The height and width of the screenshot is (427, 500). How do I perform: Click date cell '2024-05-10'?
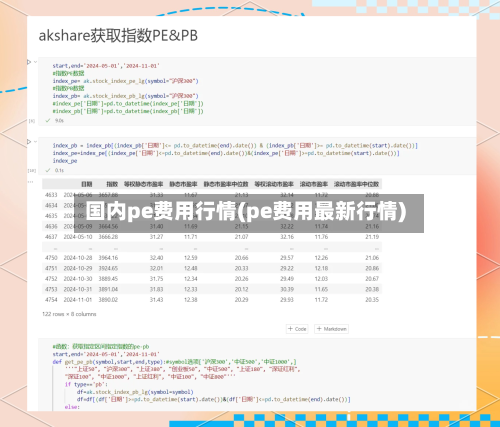coord(78,237)
